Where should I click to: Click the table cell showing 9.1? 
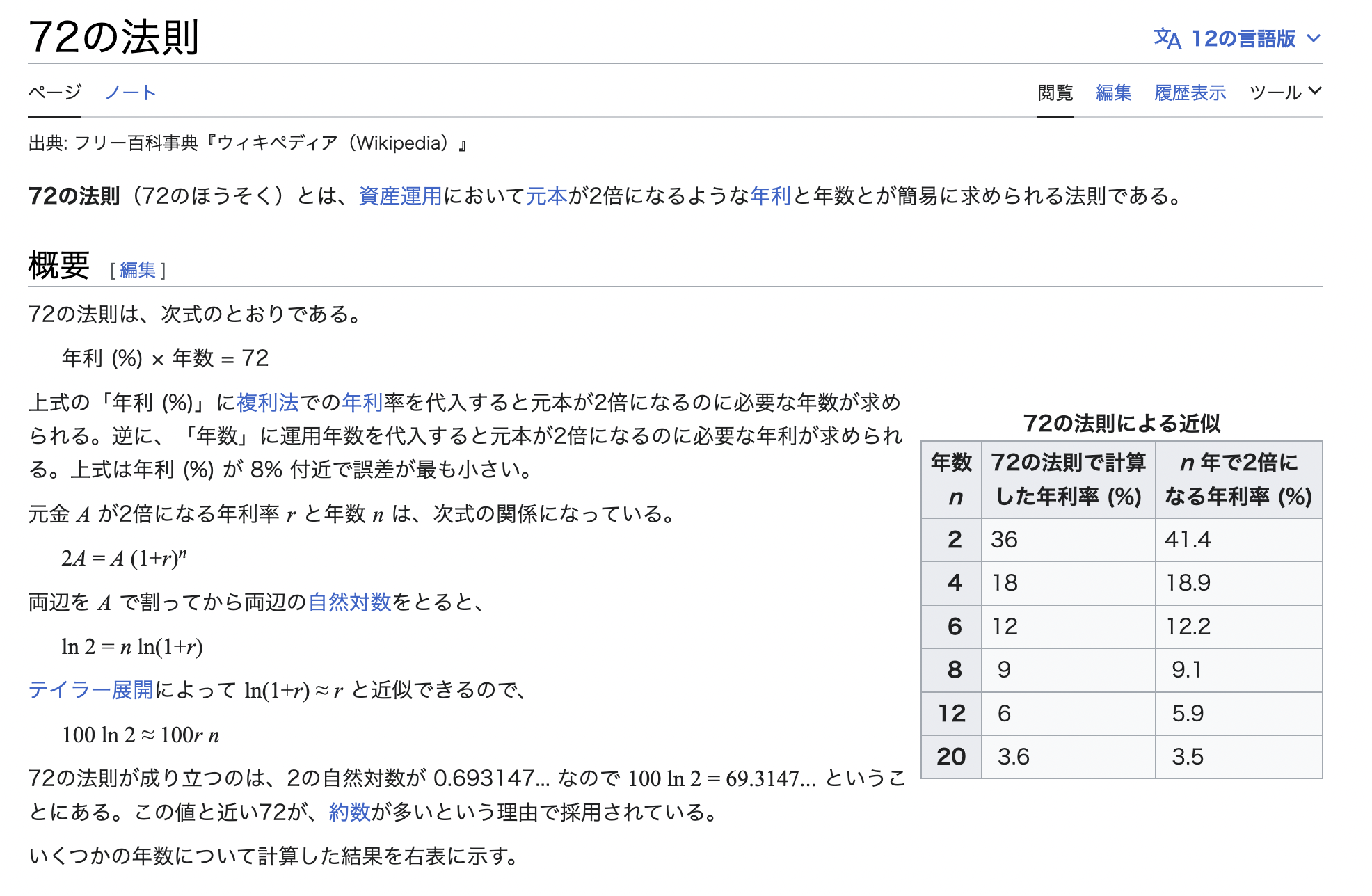click(1239, 670)
